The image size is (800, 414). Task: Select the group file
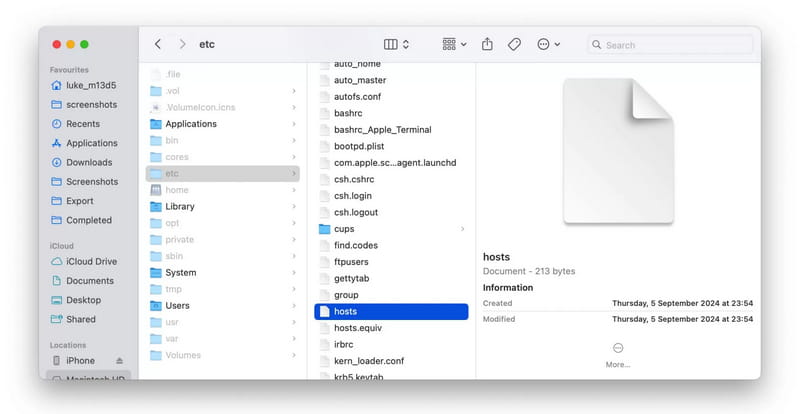(x=391, y=295)
